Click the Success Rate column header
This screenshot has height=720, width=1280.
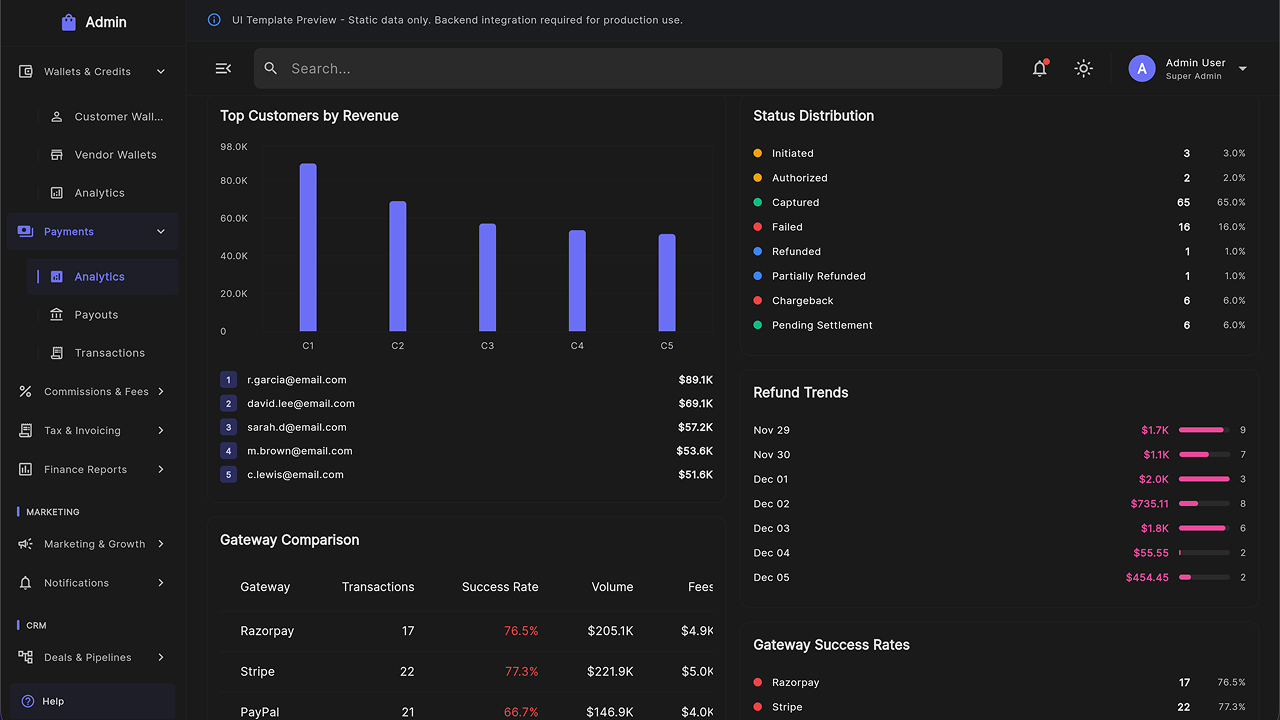tap(500, 587)
